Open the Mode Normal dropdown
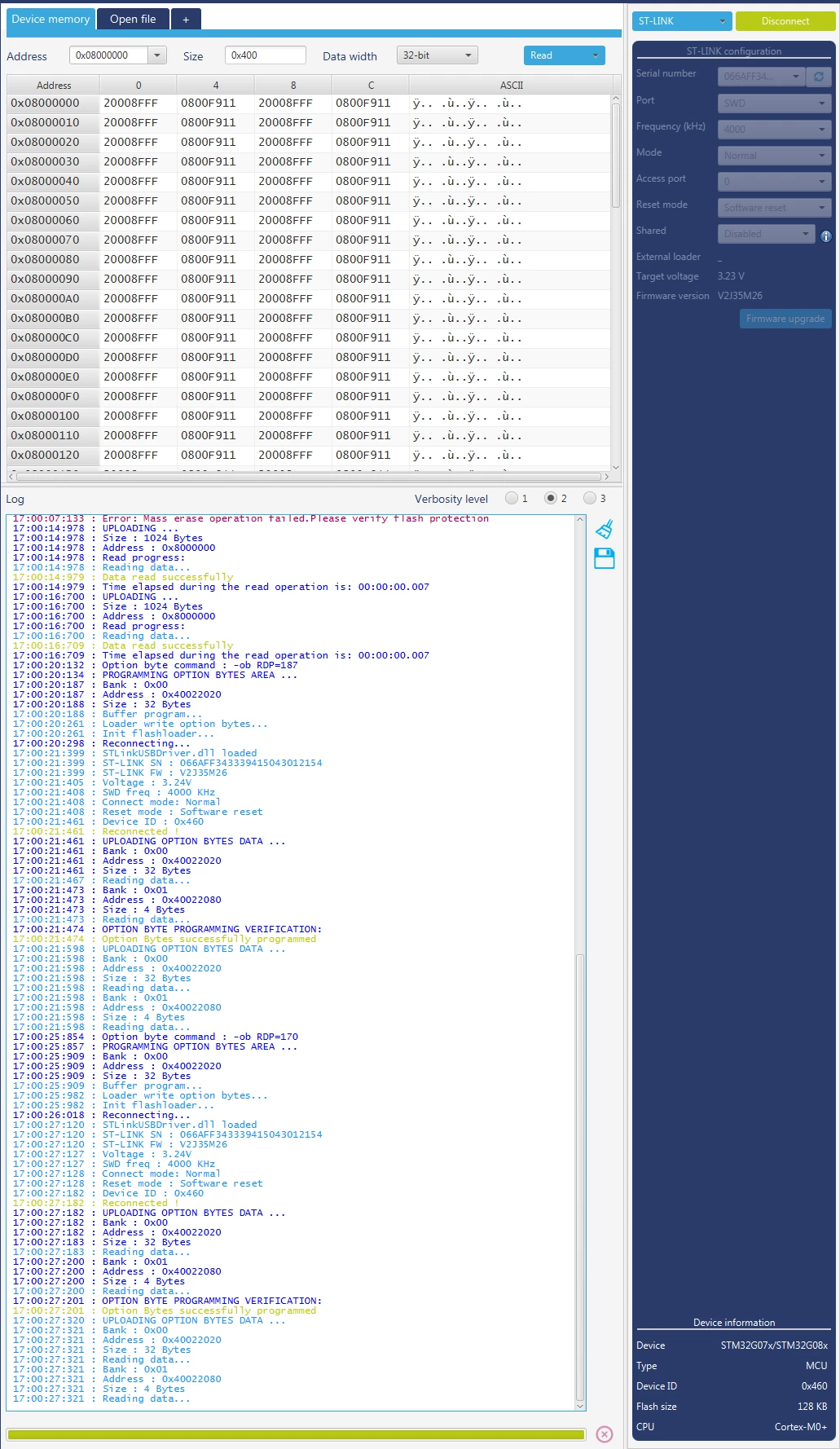Screen dimensions: 840x1449 [774, 156]
